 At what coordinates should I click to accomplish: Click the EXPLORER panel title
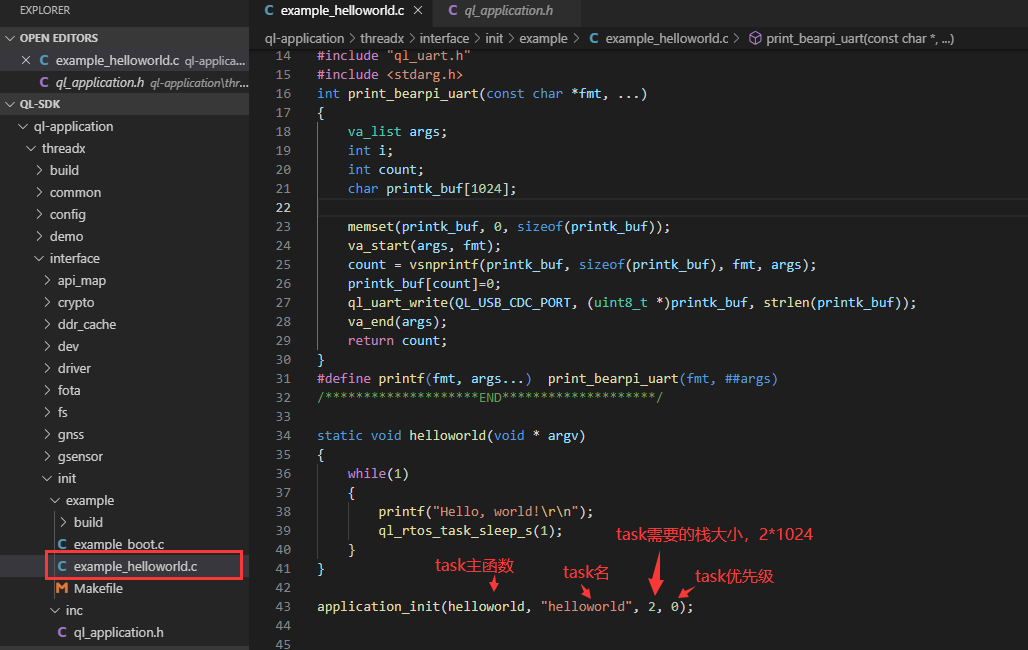(x=45, y=10)
